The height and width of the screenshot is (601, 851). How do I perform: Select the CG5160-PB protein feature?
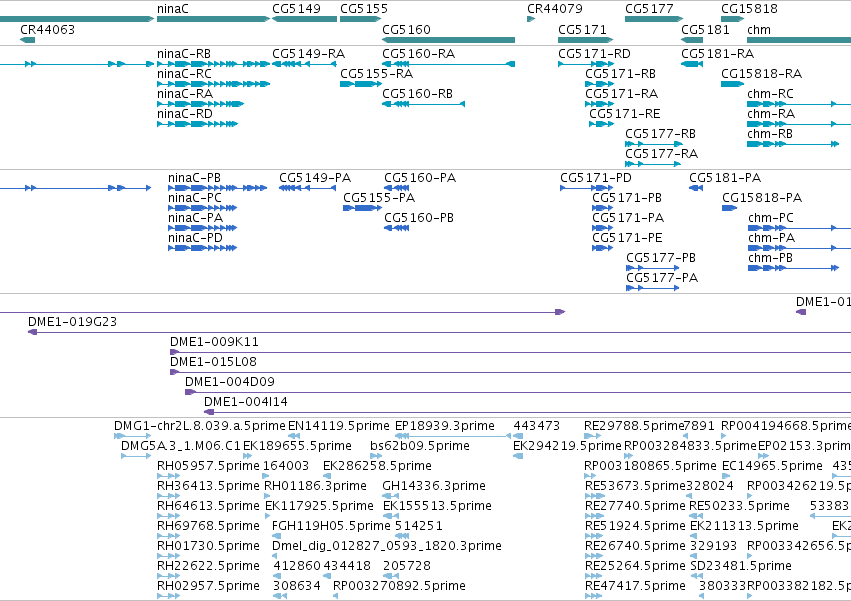397,228
